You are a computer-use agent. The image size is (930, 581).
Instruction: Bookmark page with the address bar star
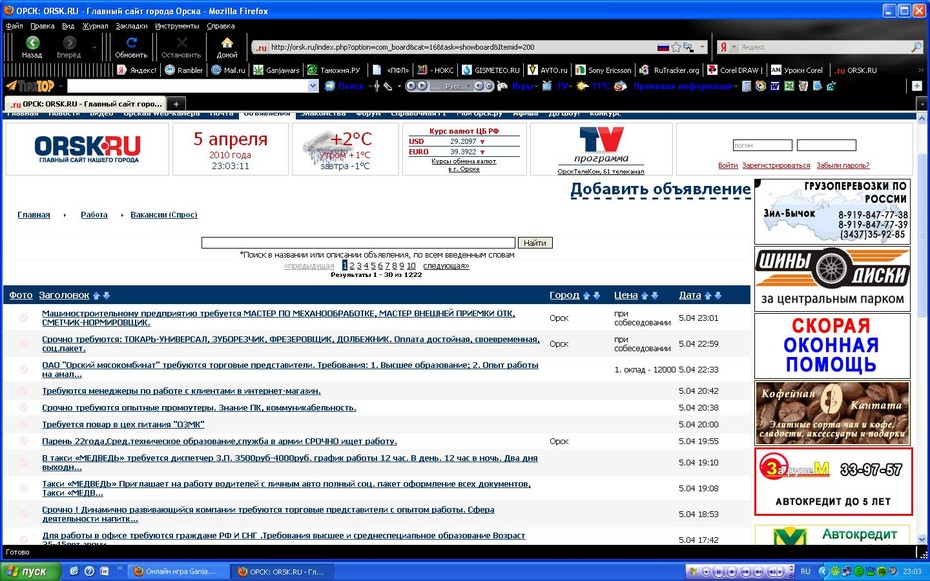(x=676, y=47)
